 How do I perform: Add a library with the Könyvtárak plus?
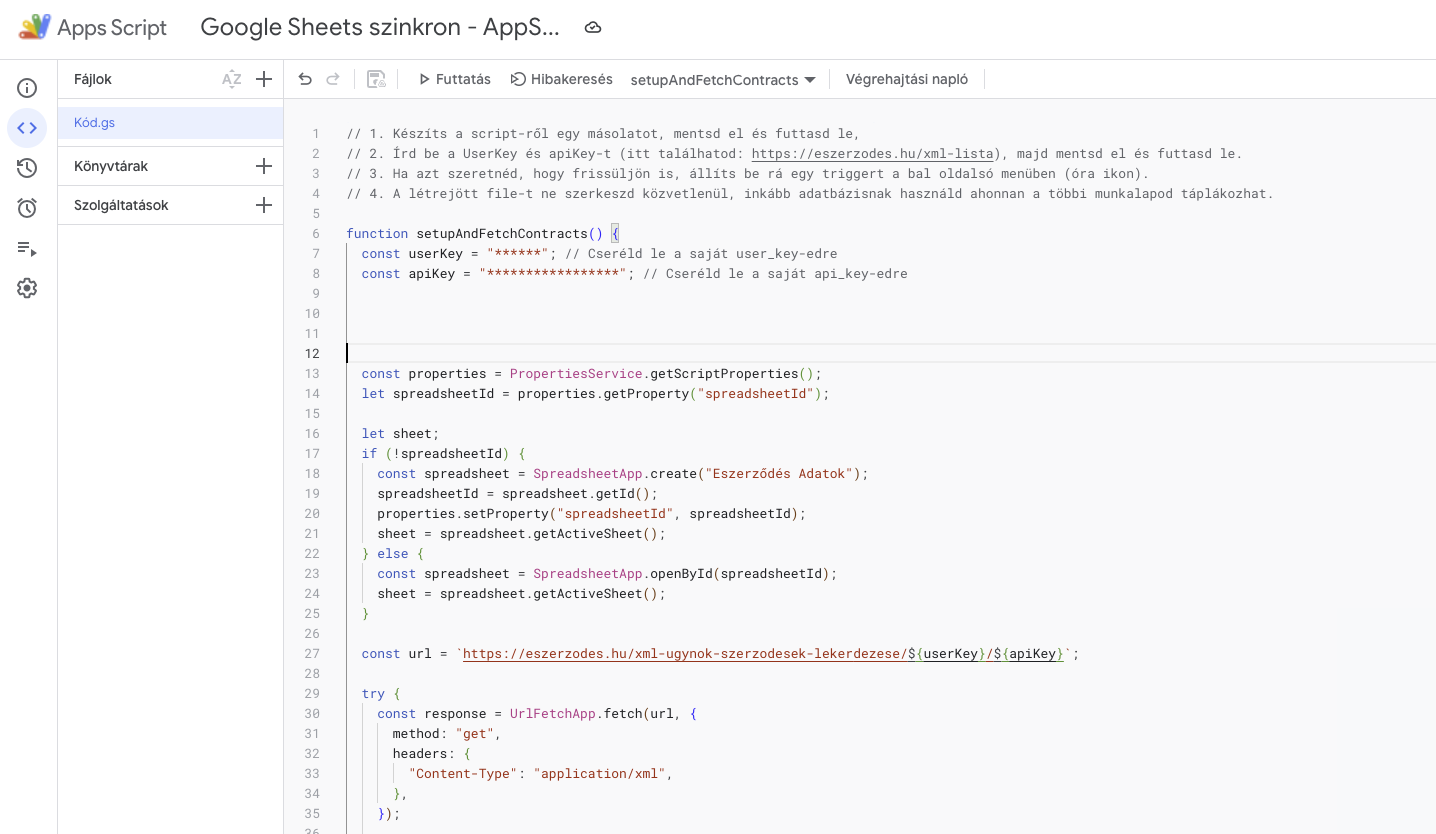click(x=263, y=166)
